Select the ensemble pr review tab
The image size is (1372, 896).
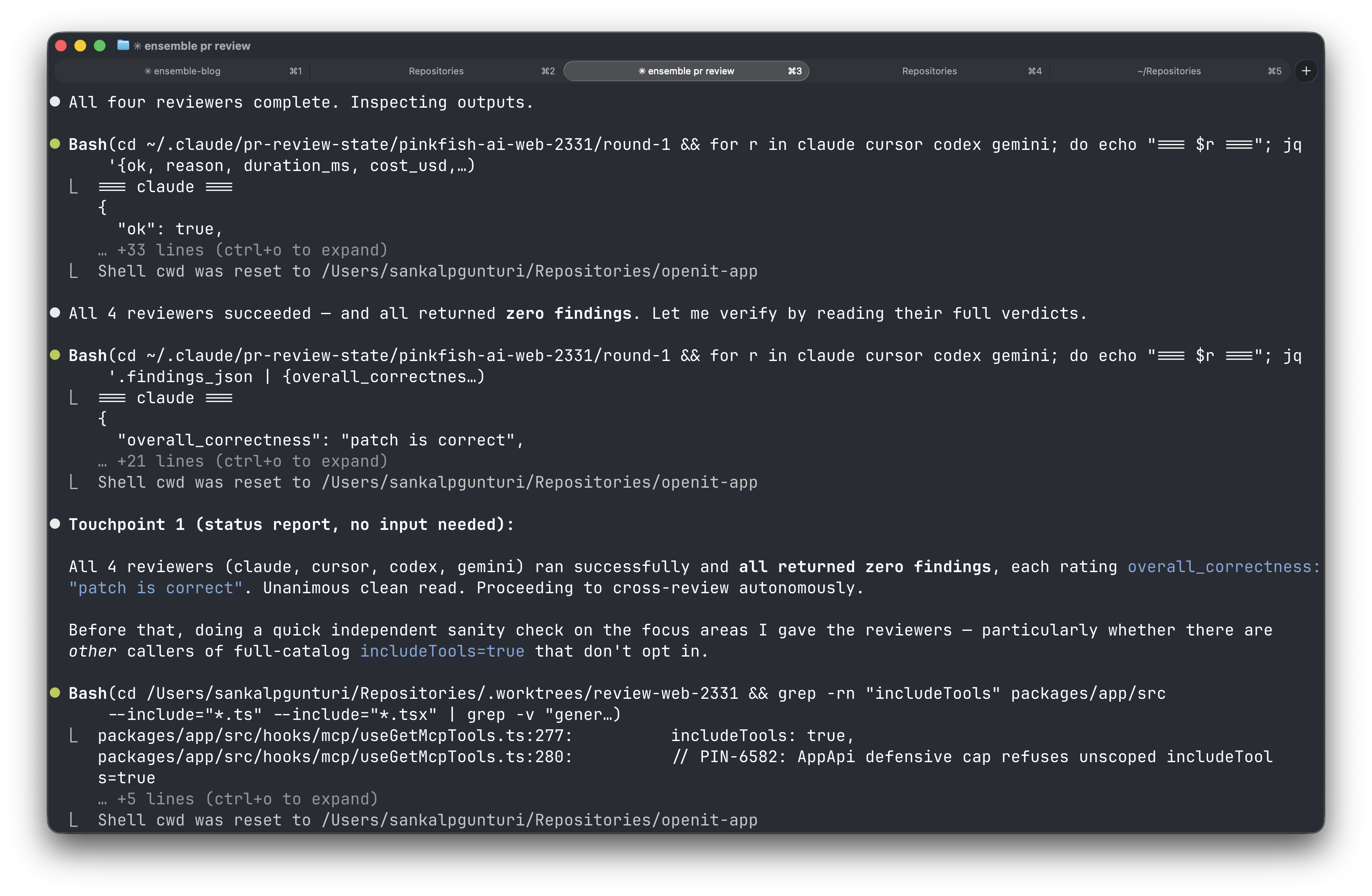pos(686,71)
